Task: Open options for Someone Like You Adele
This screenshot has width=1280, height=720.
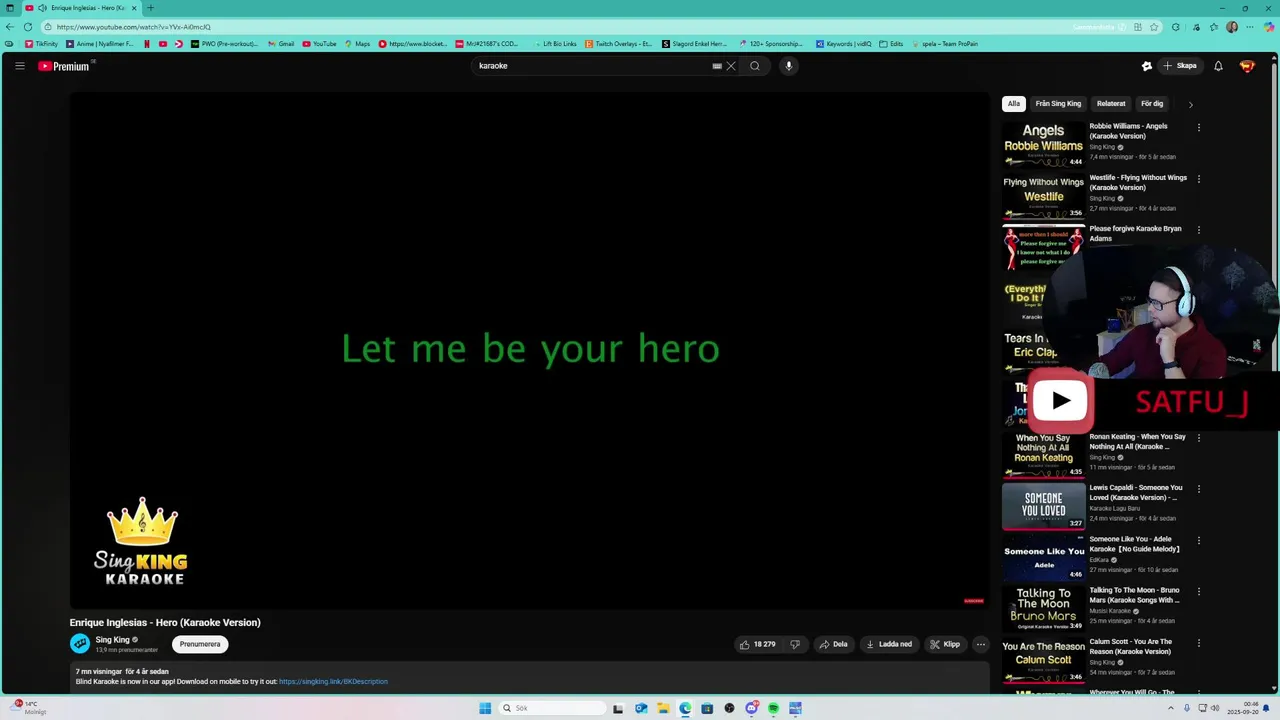Action: tap(1198, 541)
